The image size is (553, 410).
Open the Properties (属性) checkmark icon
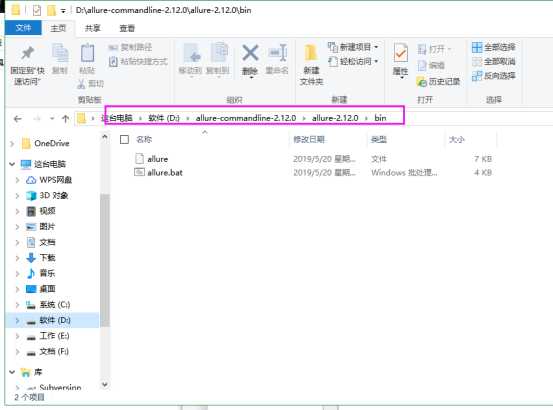pos(401,54)
